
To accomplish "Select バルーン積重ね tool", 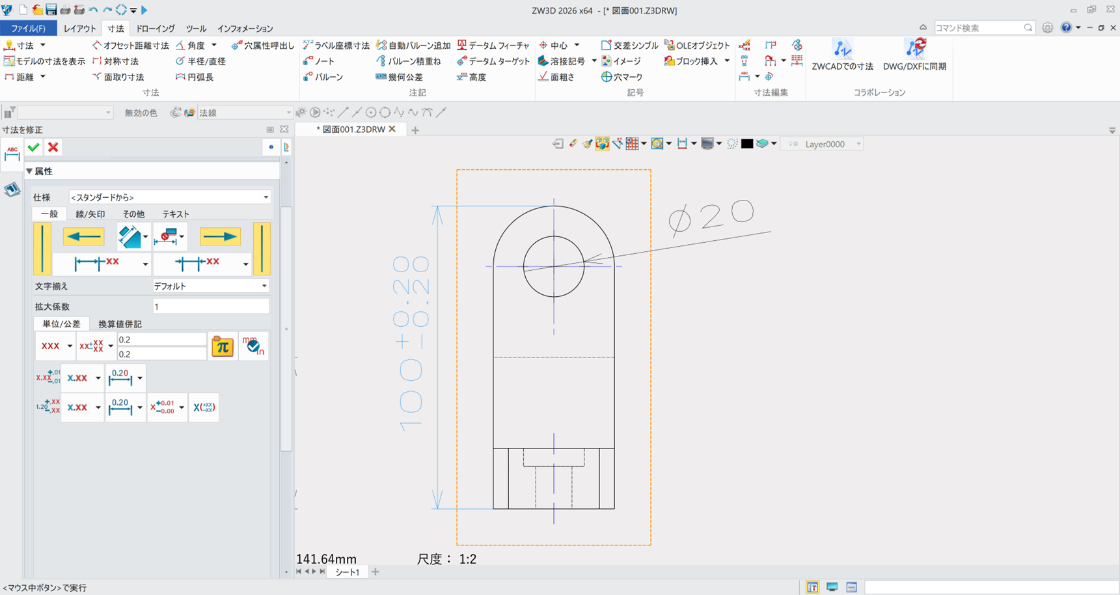I will click(409, 61).
